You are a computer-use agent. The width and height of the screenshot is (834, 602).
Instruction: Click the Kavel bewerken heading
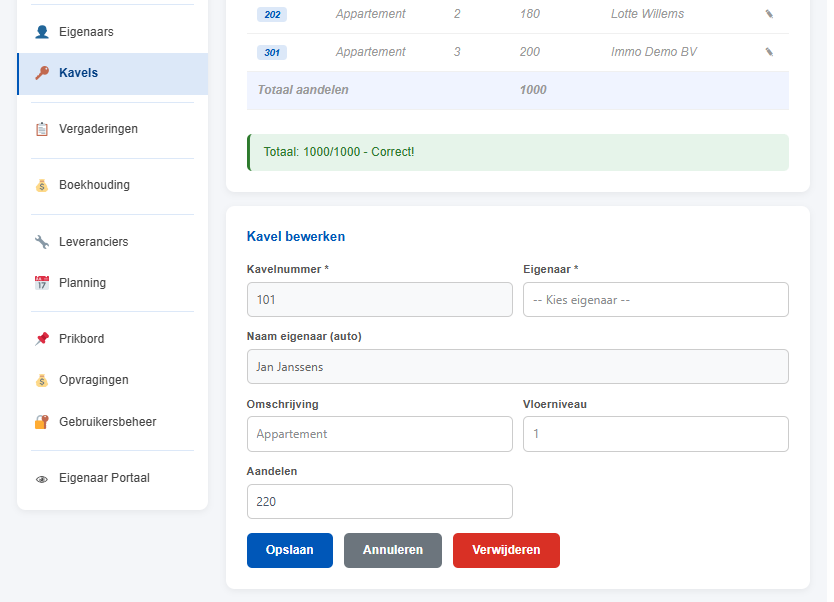[x=296, y=237]
